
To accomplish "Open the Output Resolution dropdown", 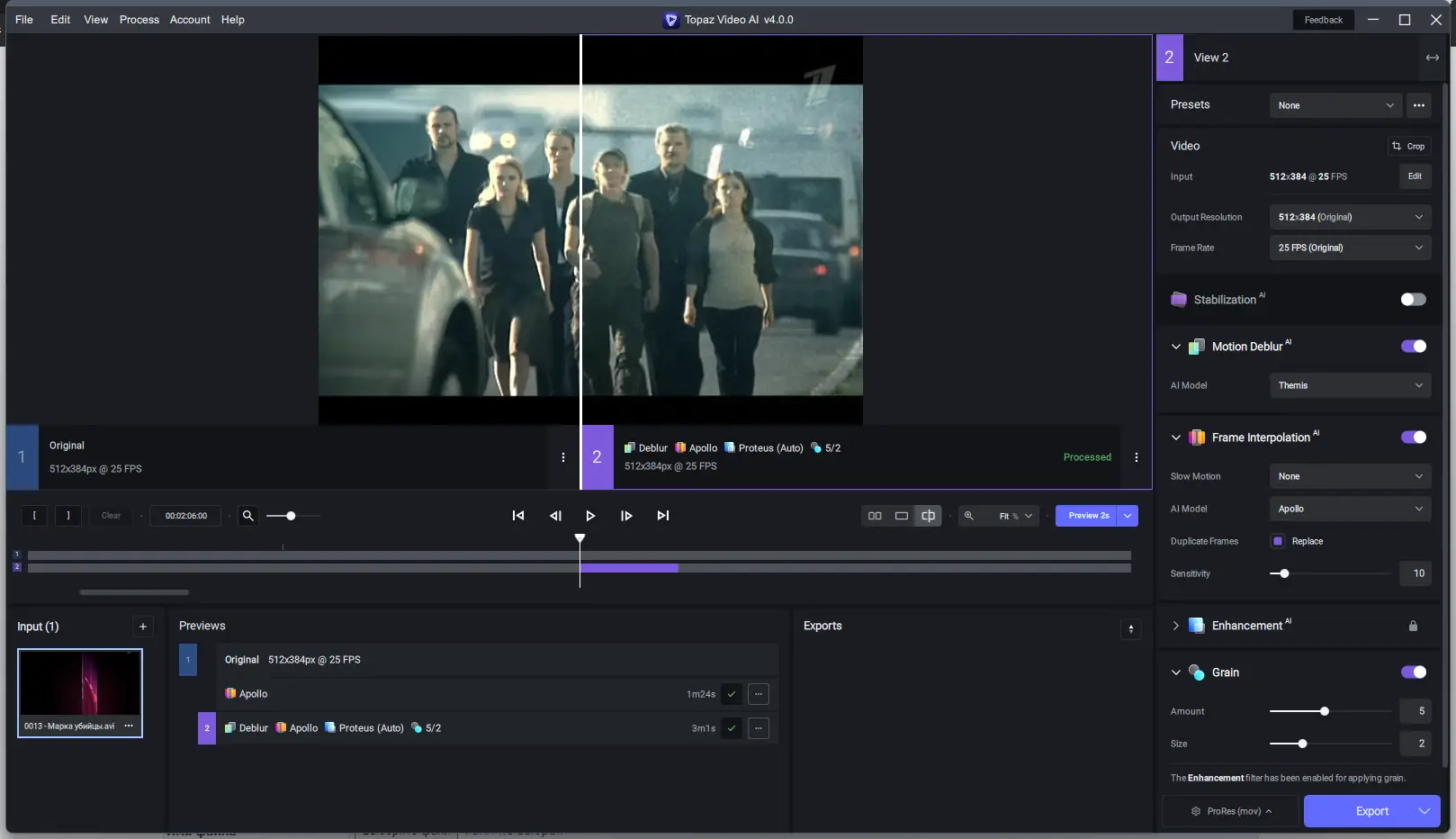I will coord(1350,217).
